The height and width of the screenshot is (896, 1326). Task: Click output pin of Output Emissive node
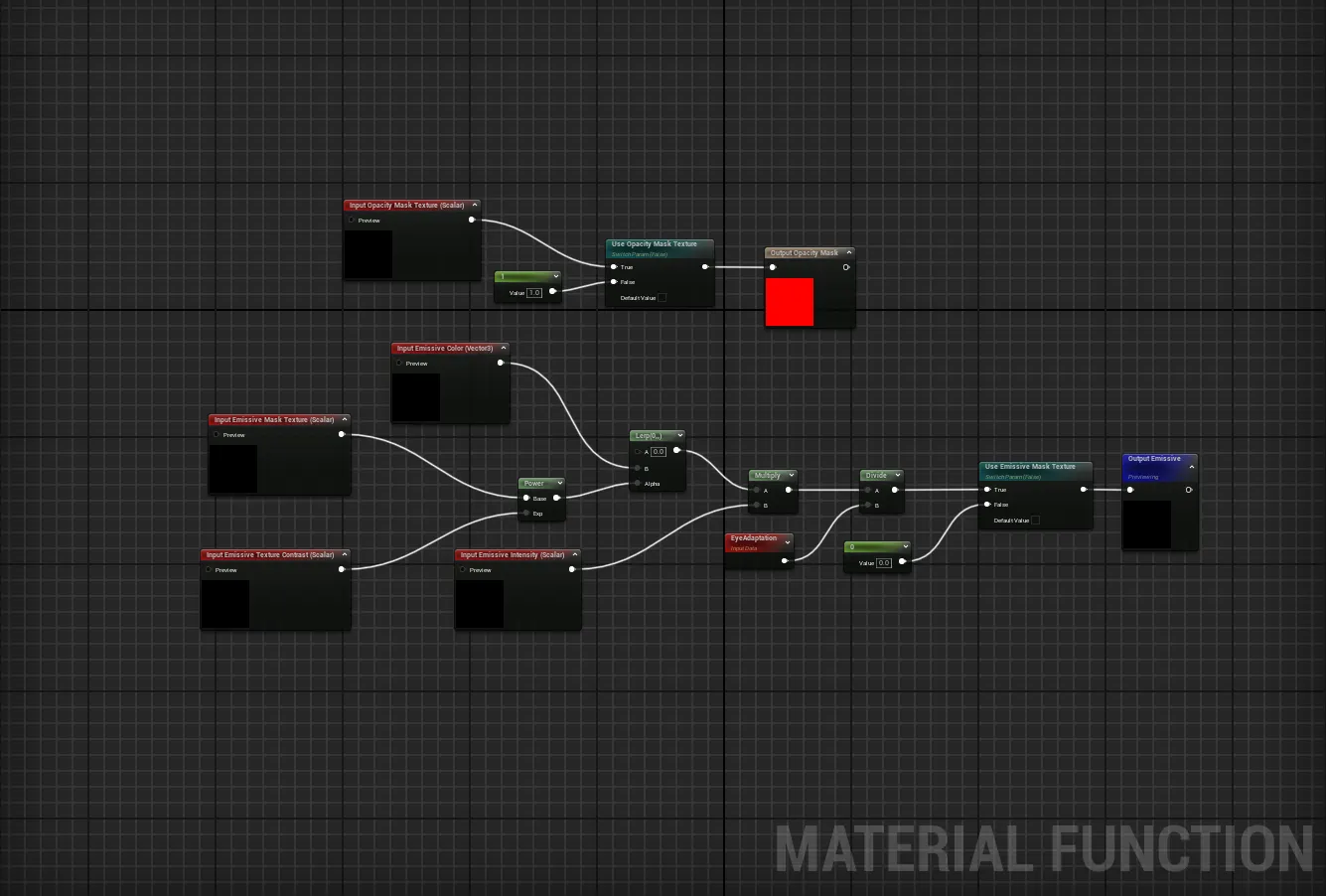point(1189,490)
